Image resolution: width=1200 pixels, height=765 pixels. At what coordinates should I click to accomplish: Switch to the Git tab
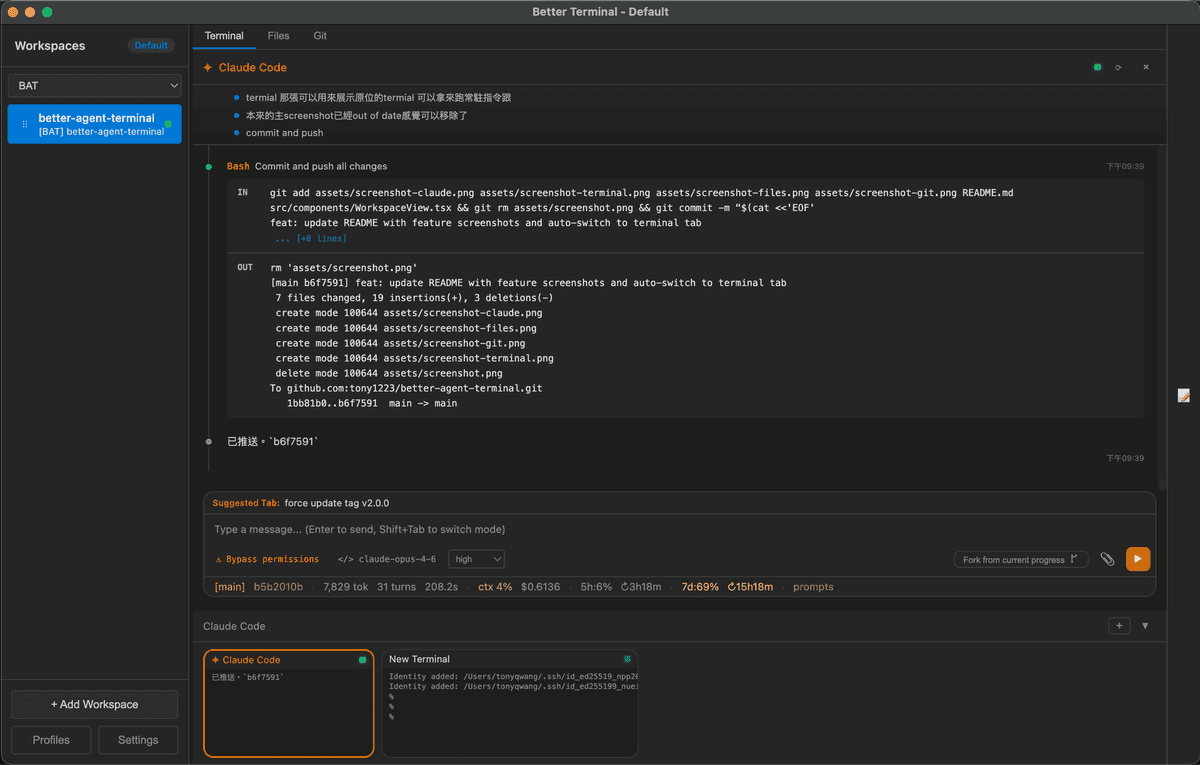point(320,36)
